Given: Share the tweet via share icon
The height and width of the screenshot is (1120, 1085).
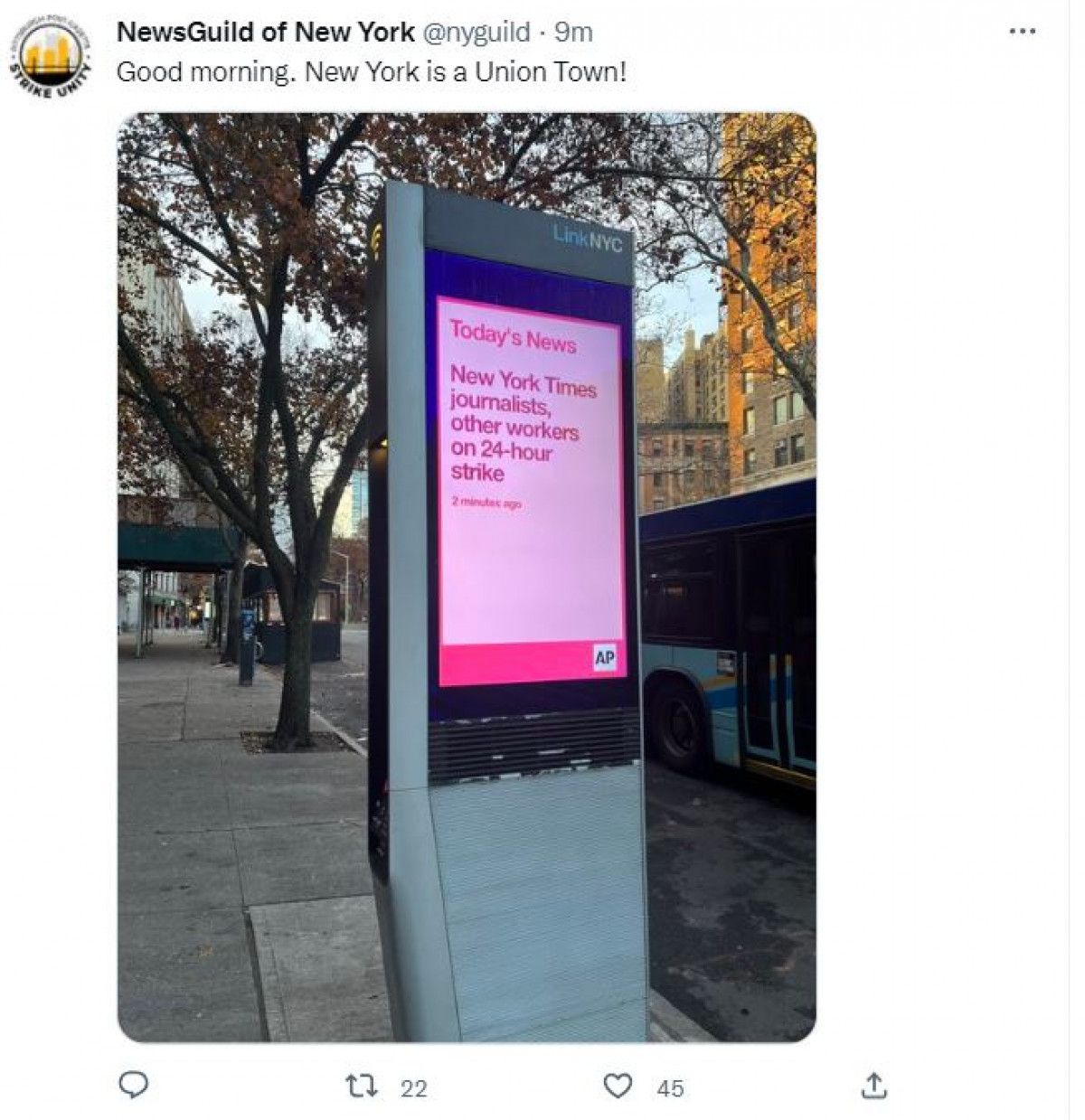Looking at the screenshot, I should tap(873, 1086).
